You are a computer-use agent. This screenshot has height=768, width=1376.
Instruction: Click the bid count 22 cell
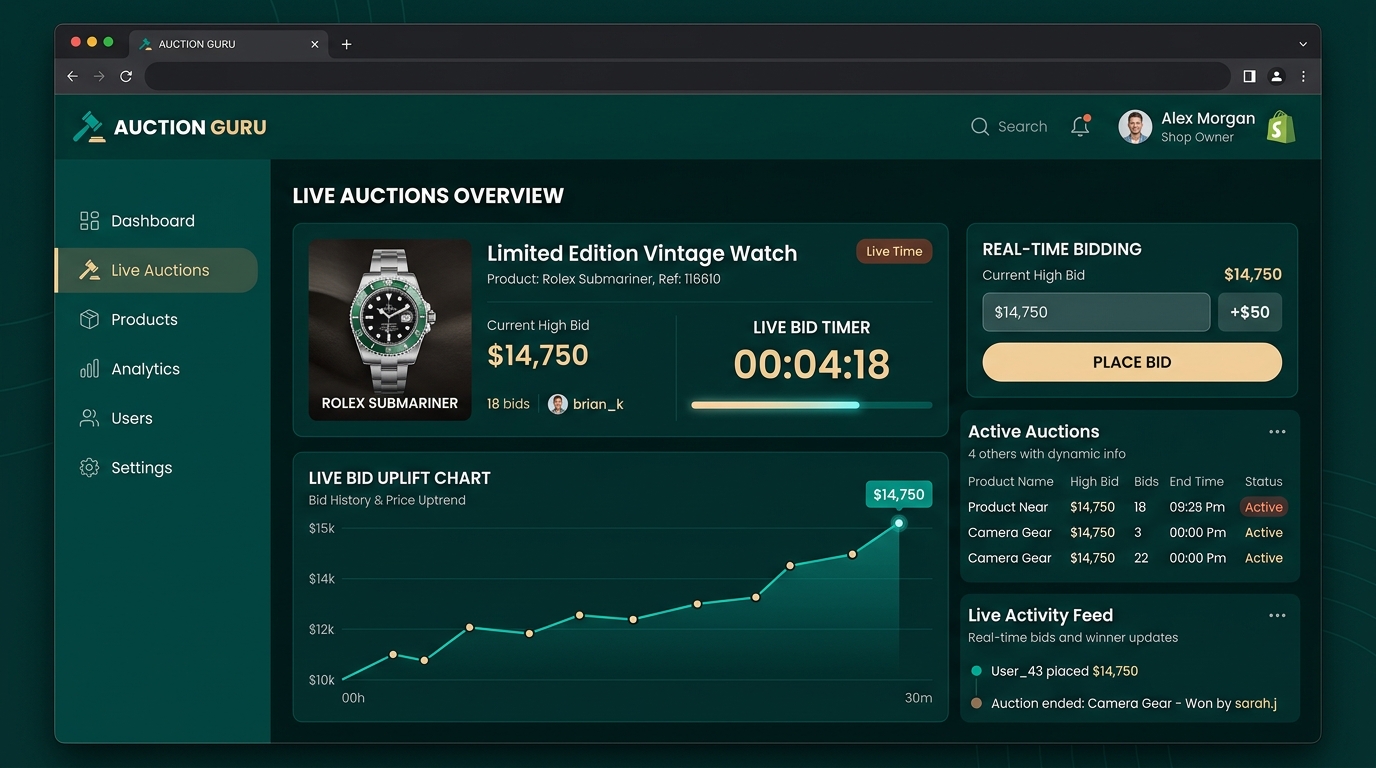point(1141,558)
